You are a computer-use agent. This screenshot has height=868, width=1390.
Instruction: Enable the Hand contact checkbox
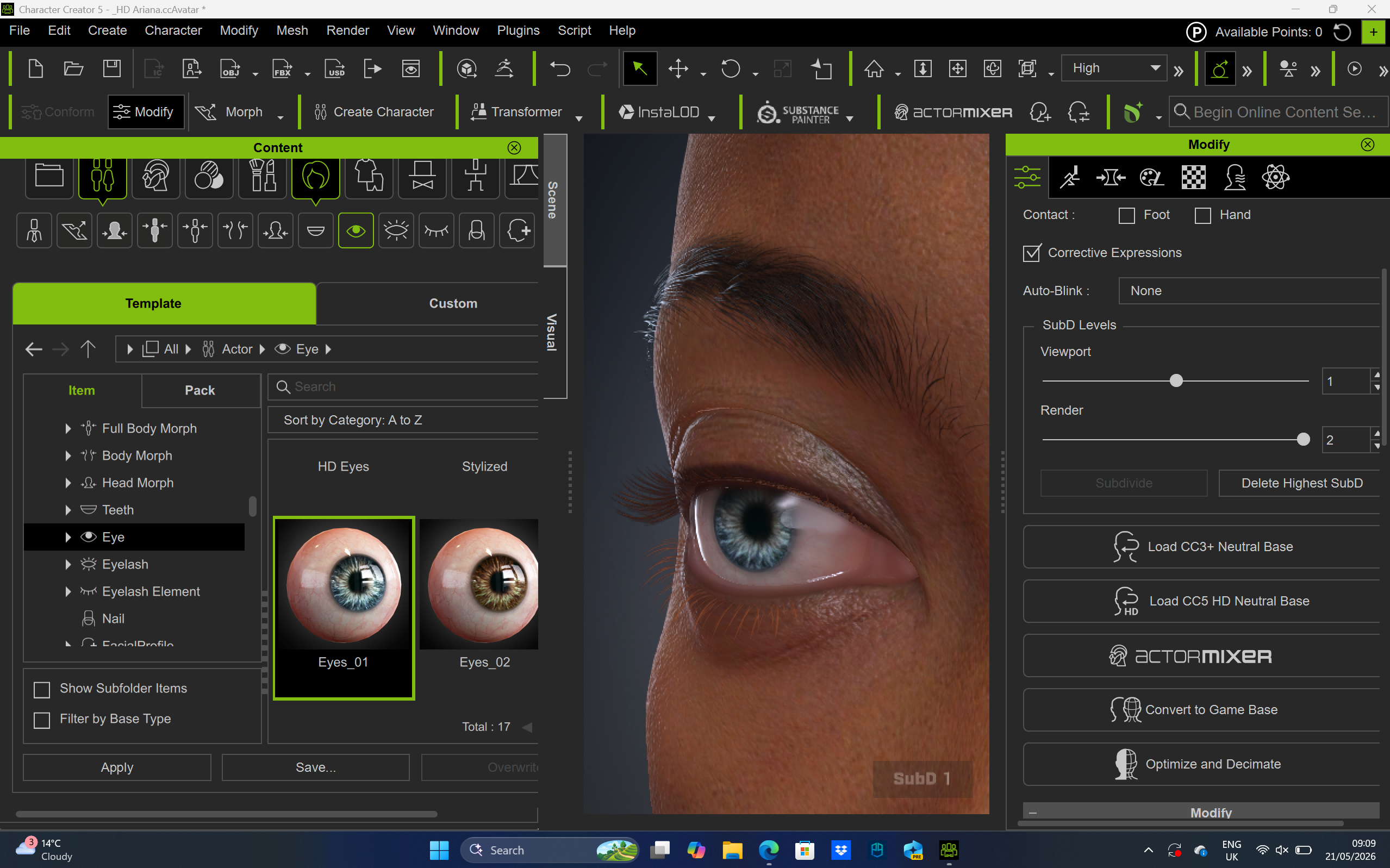(1202, 215)
